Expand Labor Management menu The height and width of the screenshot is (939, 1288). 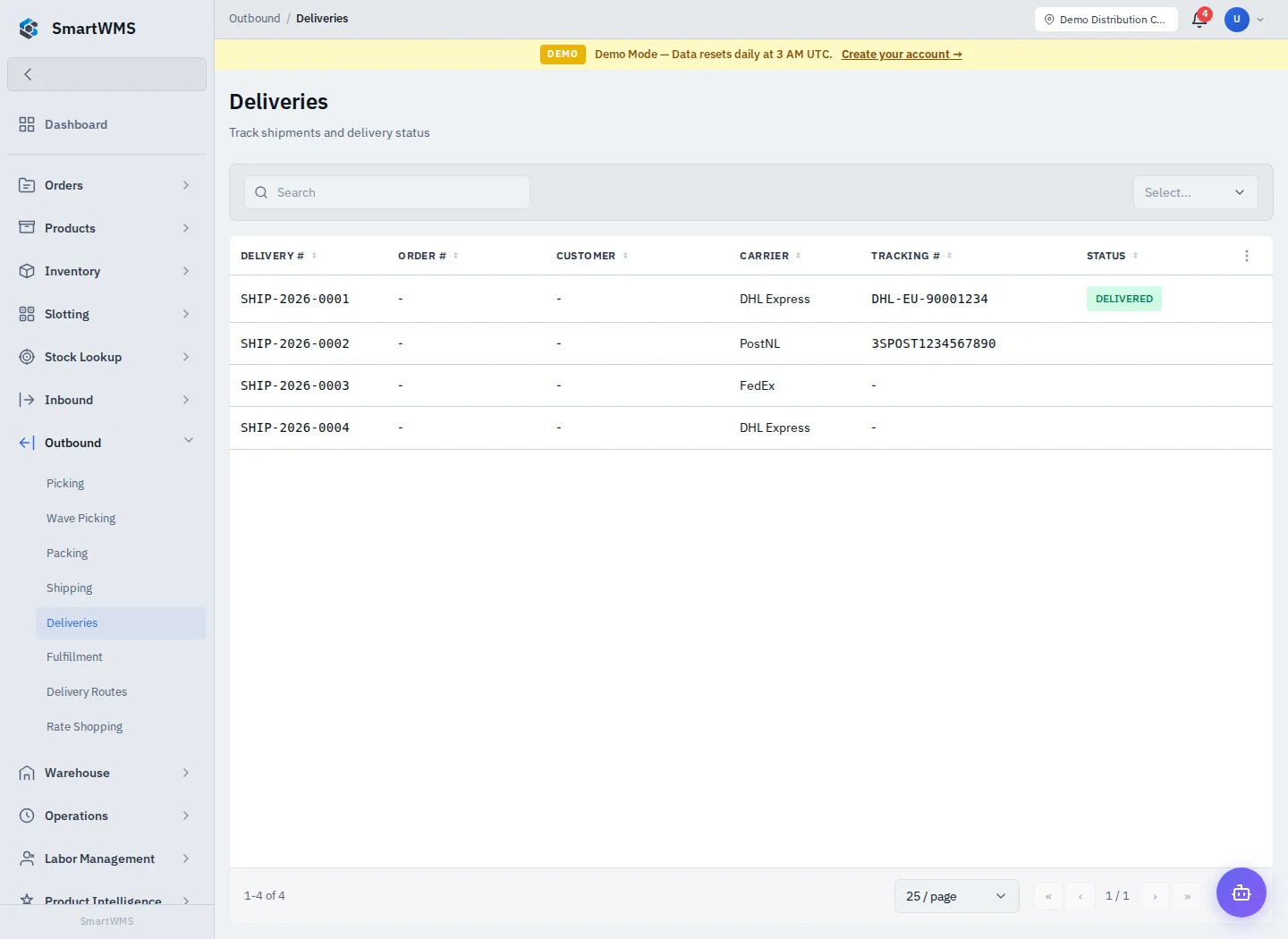tap(106, 859)
